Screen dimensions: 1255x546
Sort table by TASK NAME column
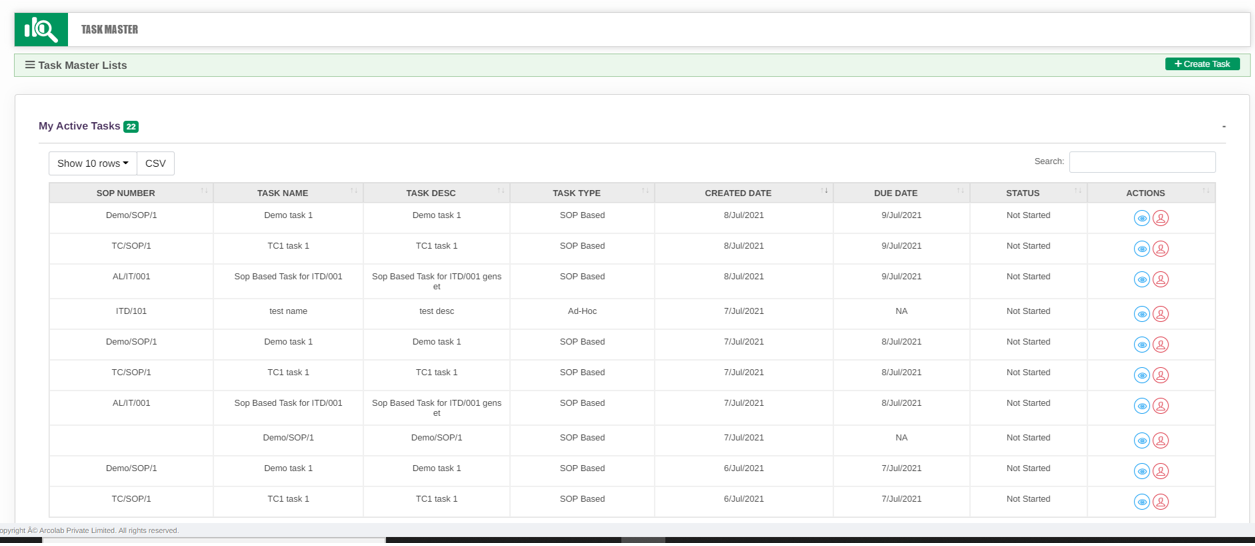(x=288, y=193)
